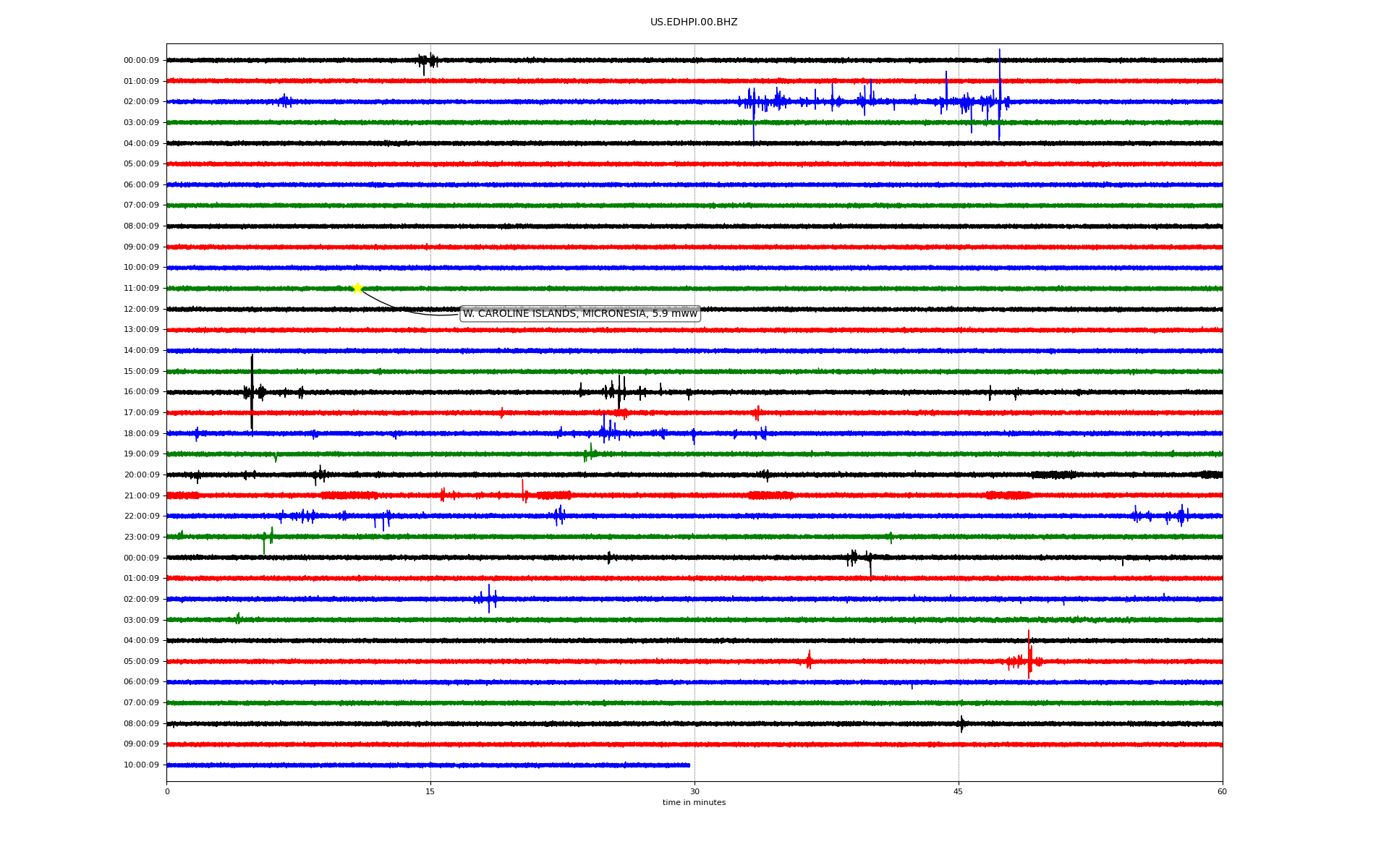Click the 15 tick on x-axis
The height and width of the screenshot is (868, 1389).
point(430,791)
